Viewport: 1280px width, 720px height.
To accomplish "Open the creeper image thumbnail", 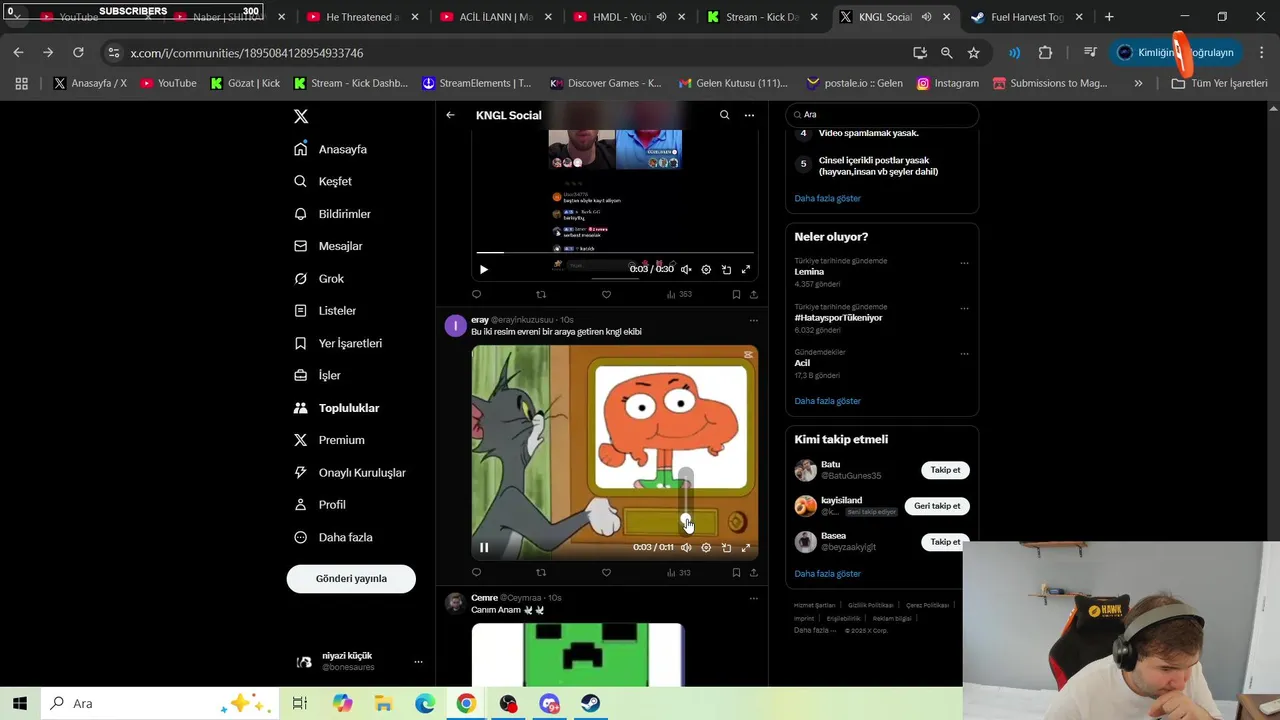I will (x=578, y=655).
